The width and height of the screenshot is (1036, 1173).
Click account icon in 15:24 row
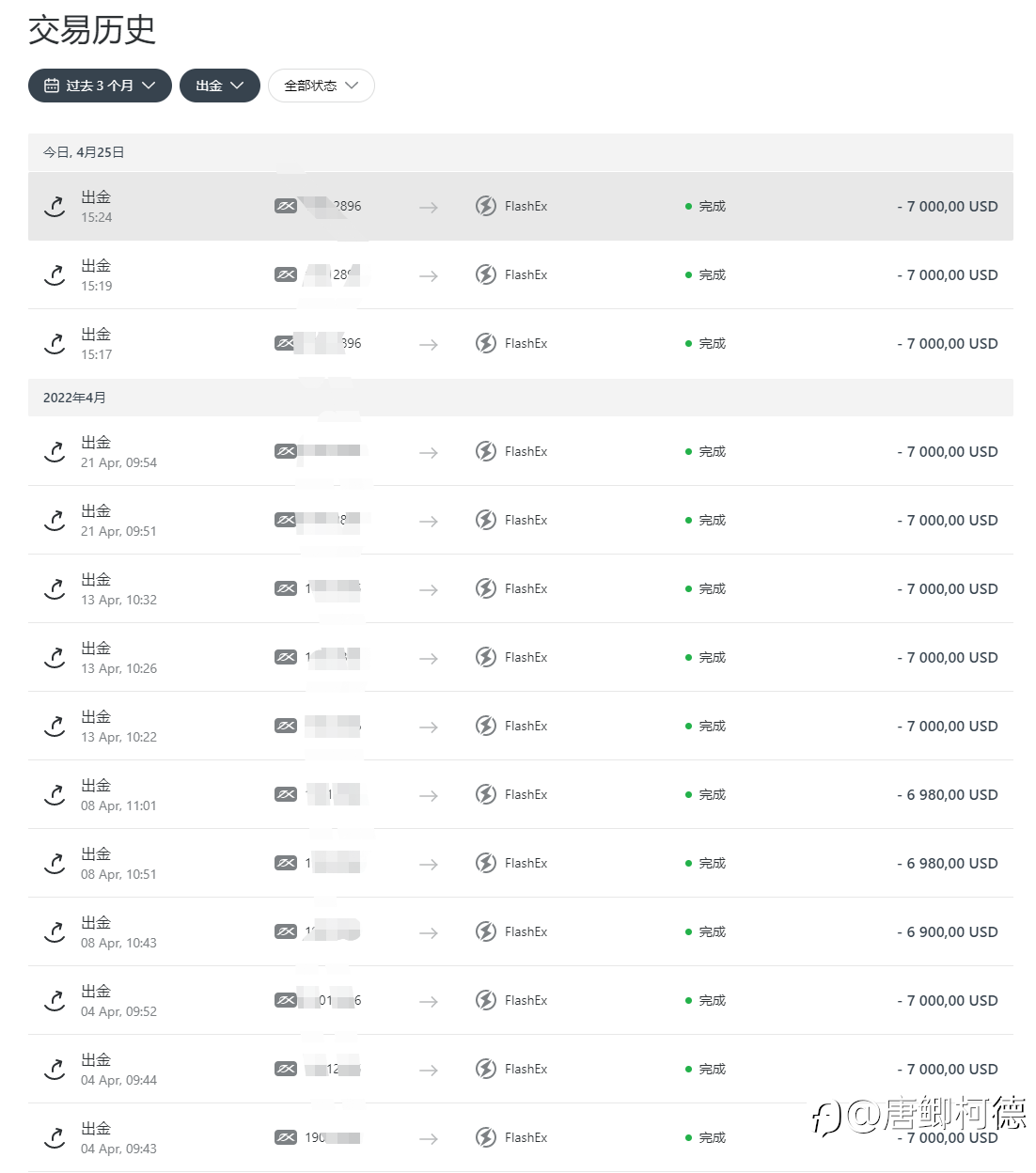pyautogui.click(x=286, y=206)
